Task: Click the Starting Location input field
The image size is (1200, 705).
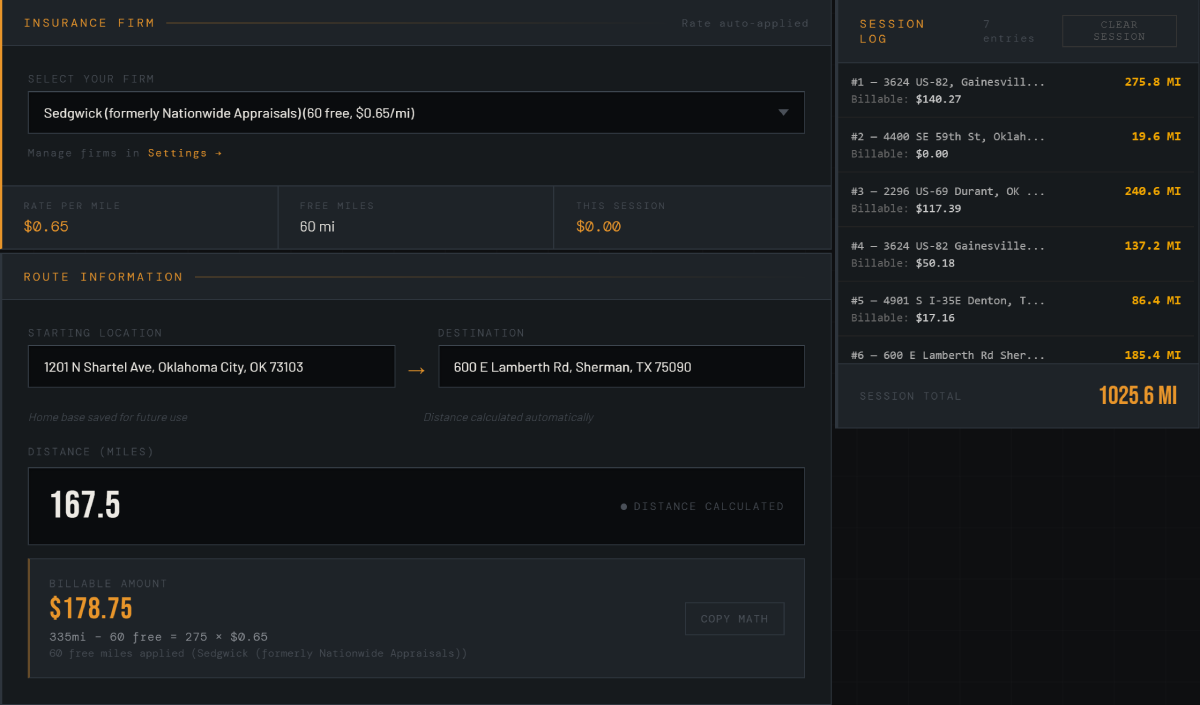Action: (x=211, y=367)
